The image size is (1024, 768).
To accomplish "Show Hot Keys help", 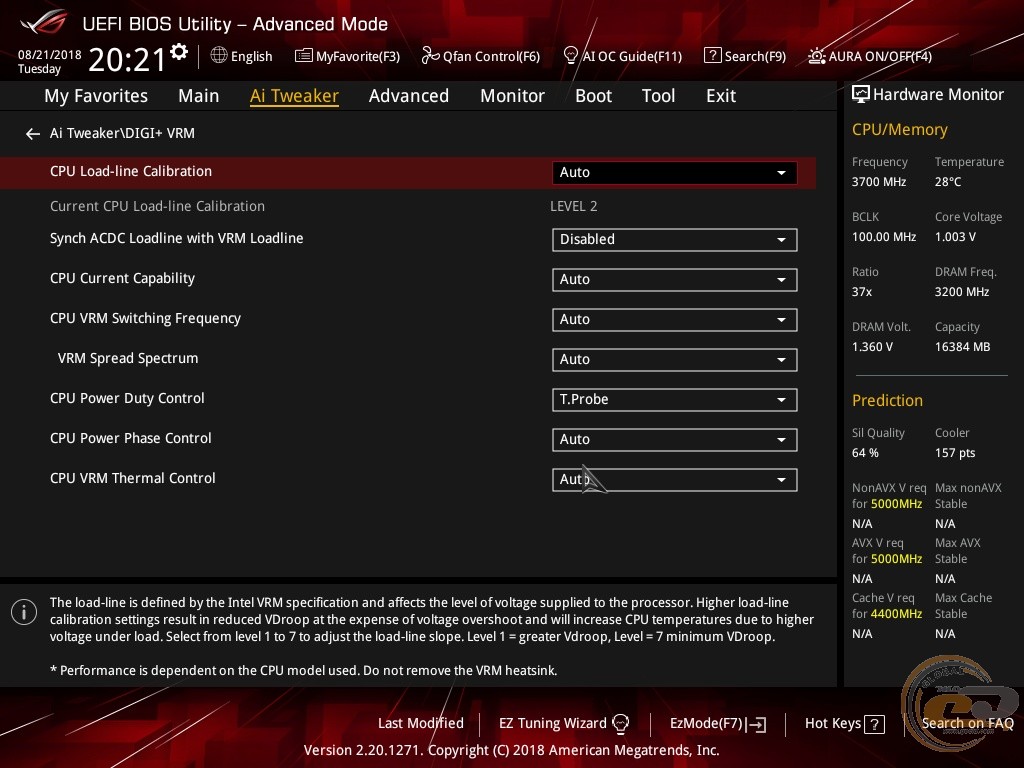I will click(844, 723).
